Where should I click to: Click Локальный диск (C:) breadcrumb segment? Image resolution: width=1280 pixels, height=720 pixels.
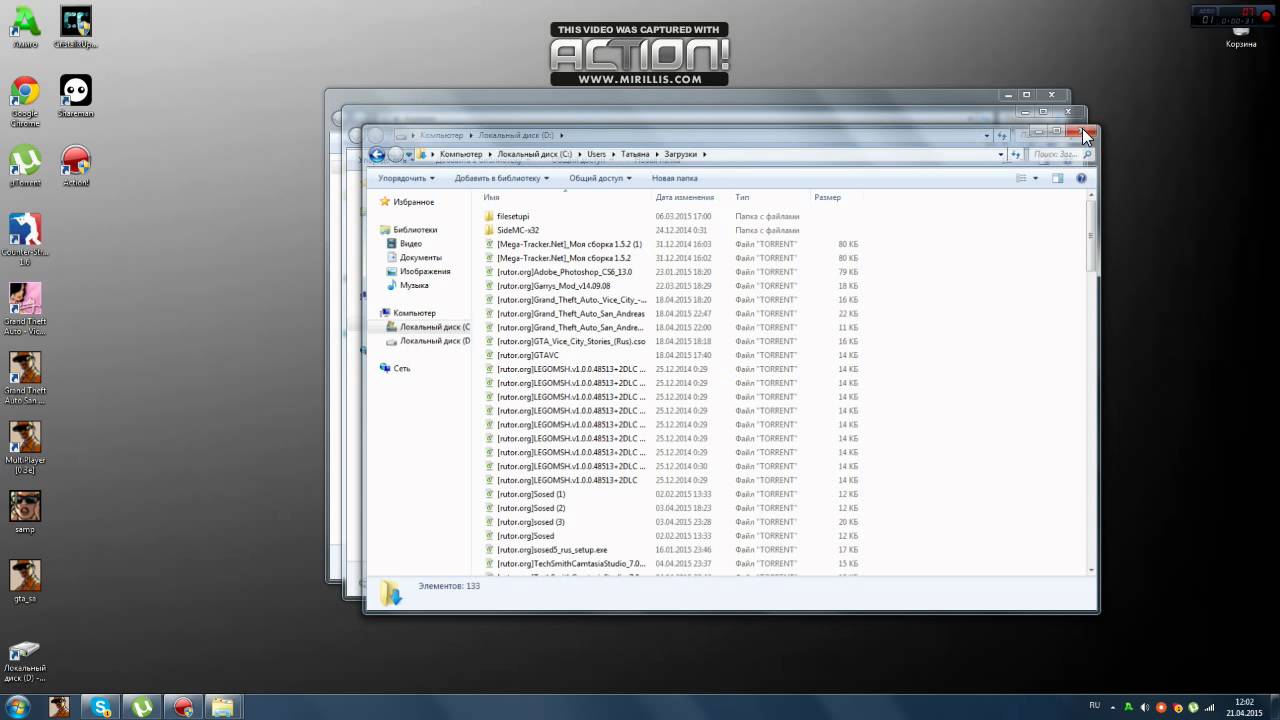point(534,154)
